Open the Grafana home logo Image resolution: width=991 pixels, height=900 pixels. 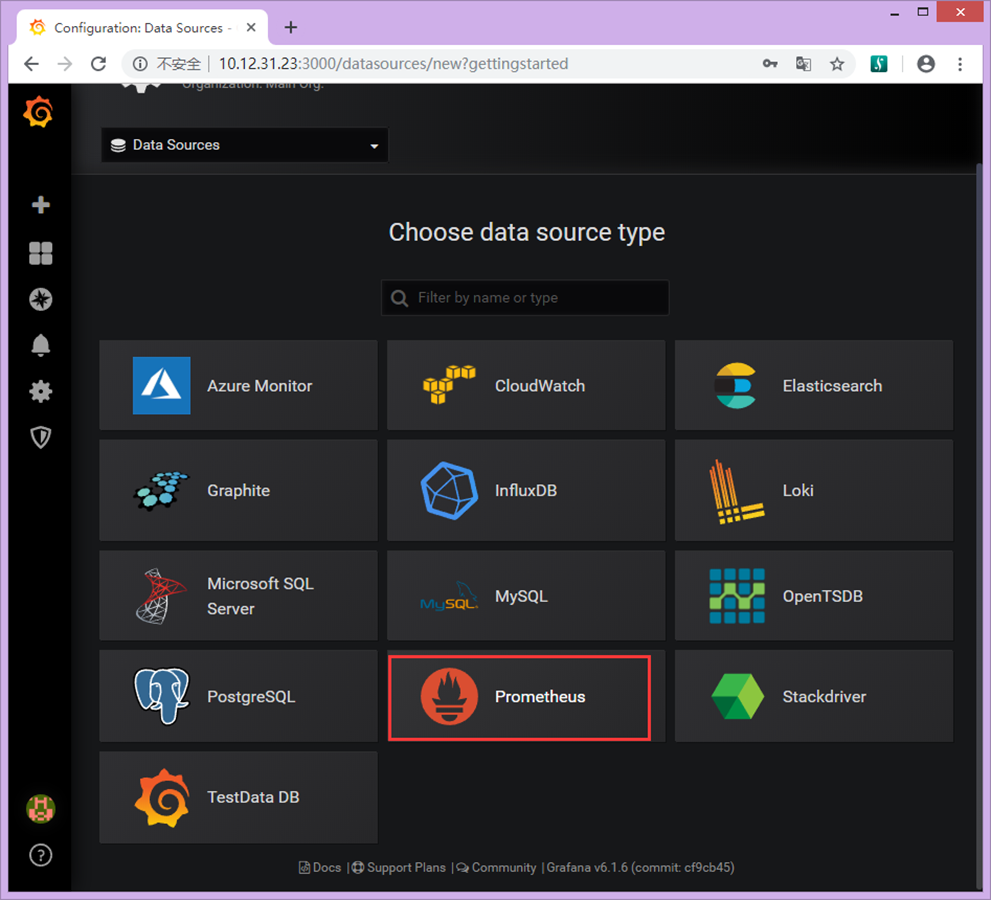coord(39,112)
